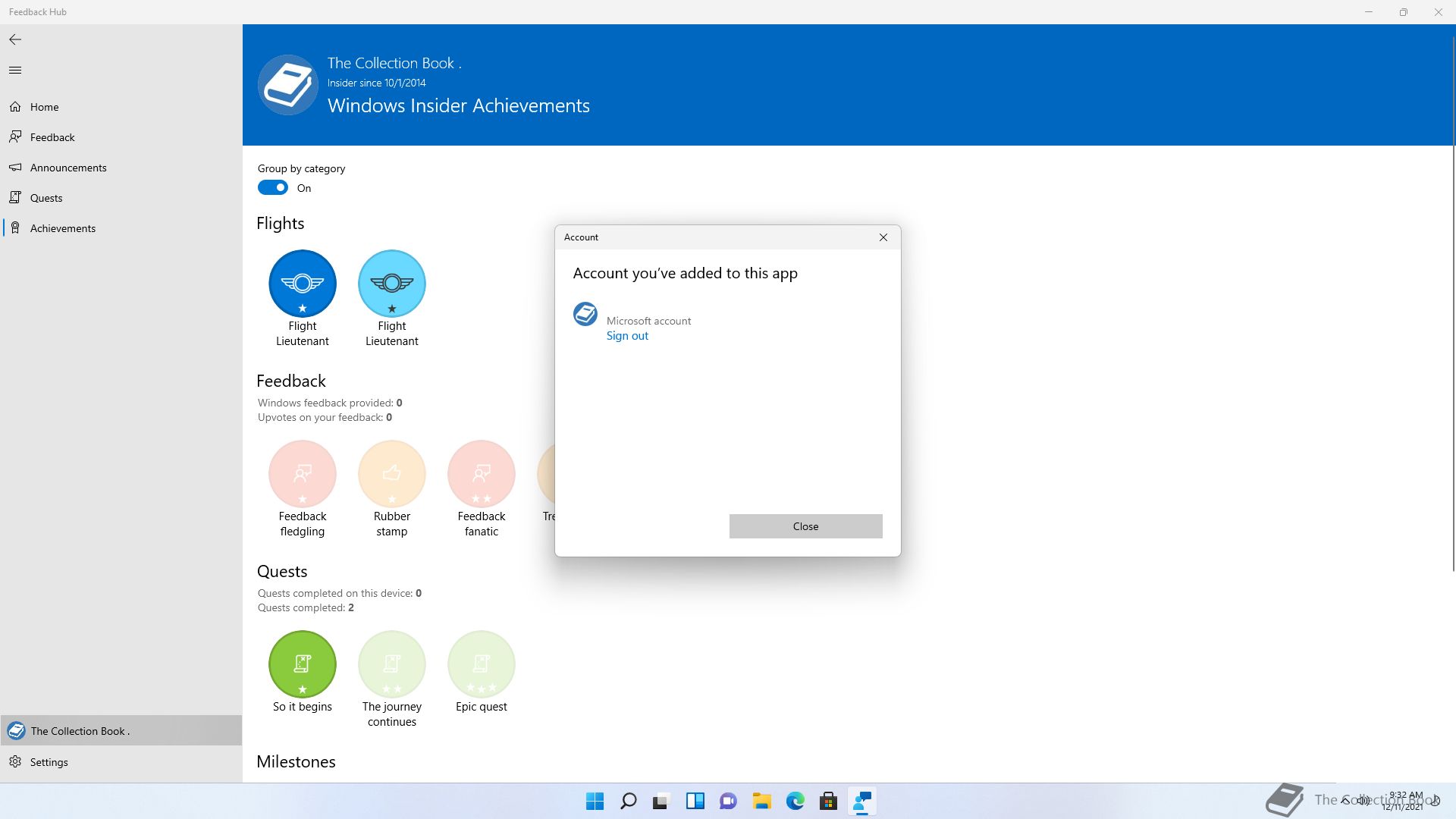
Task: Open Task View from the taskbar
Action: pos(662,801)
